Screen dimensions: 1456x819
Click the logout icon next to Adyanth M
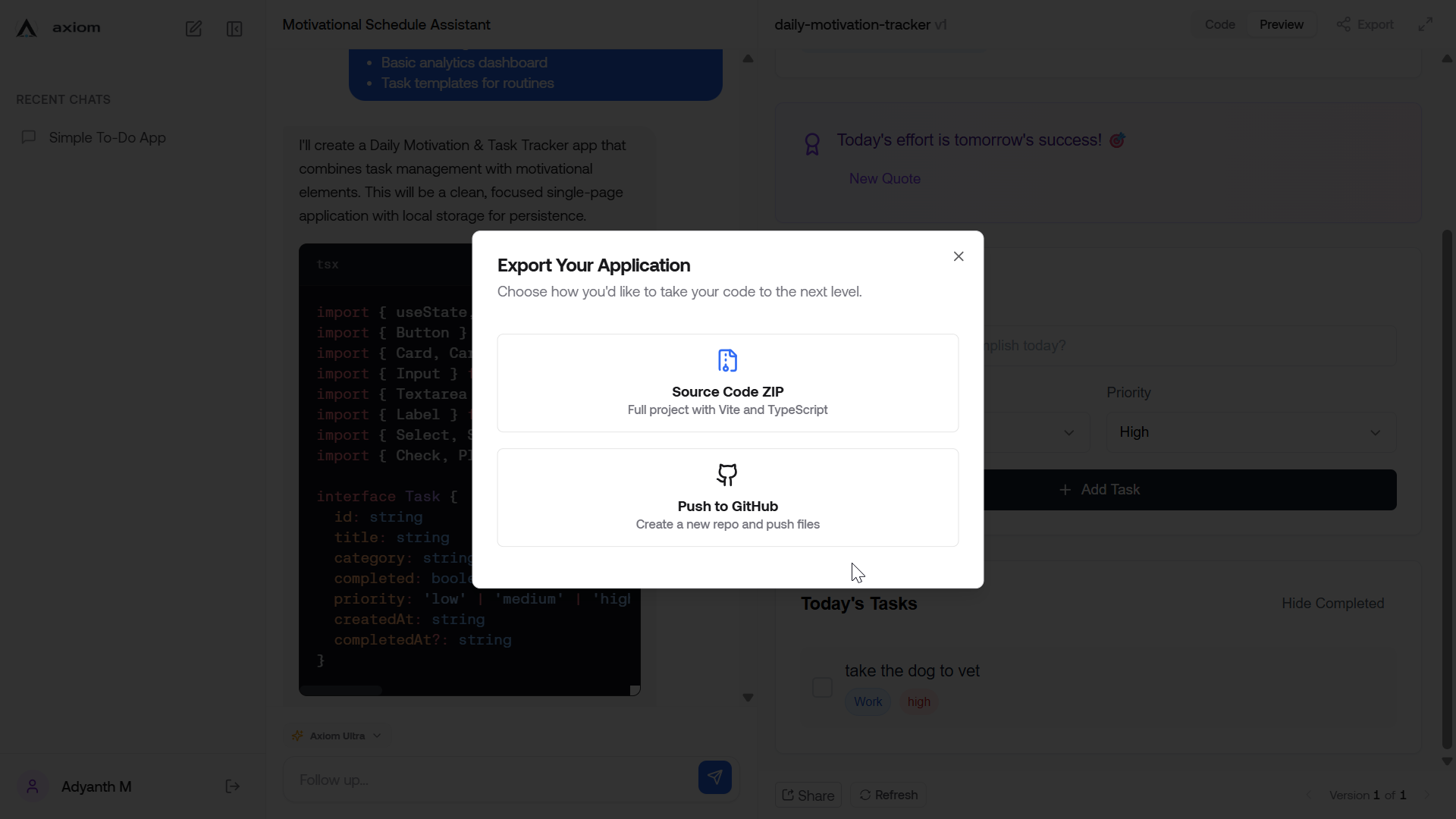[x=232, y=786]
